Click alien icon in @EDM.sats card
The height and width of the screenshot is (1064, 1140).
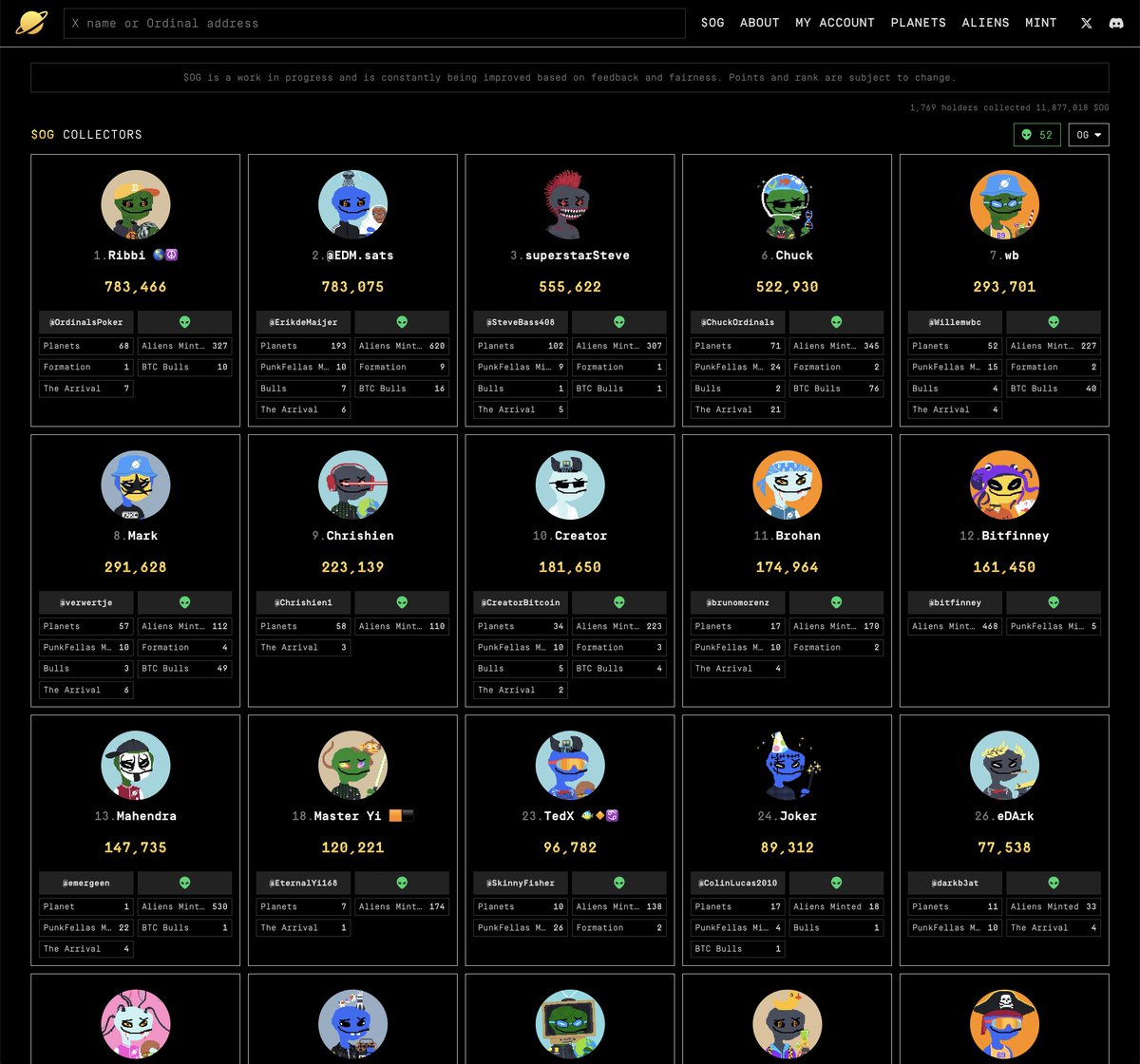pos(402,322)
